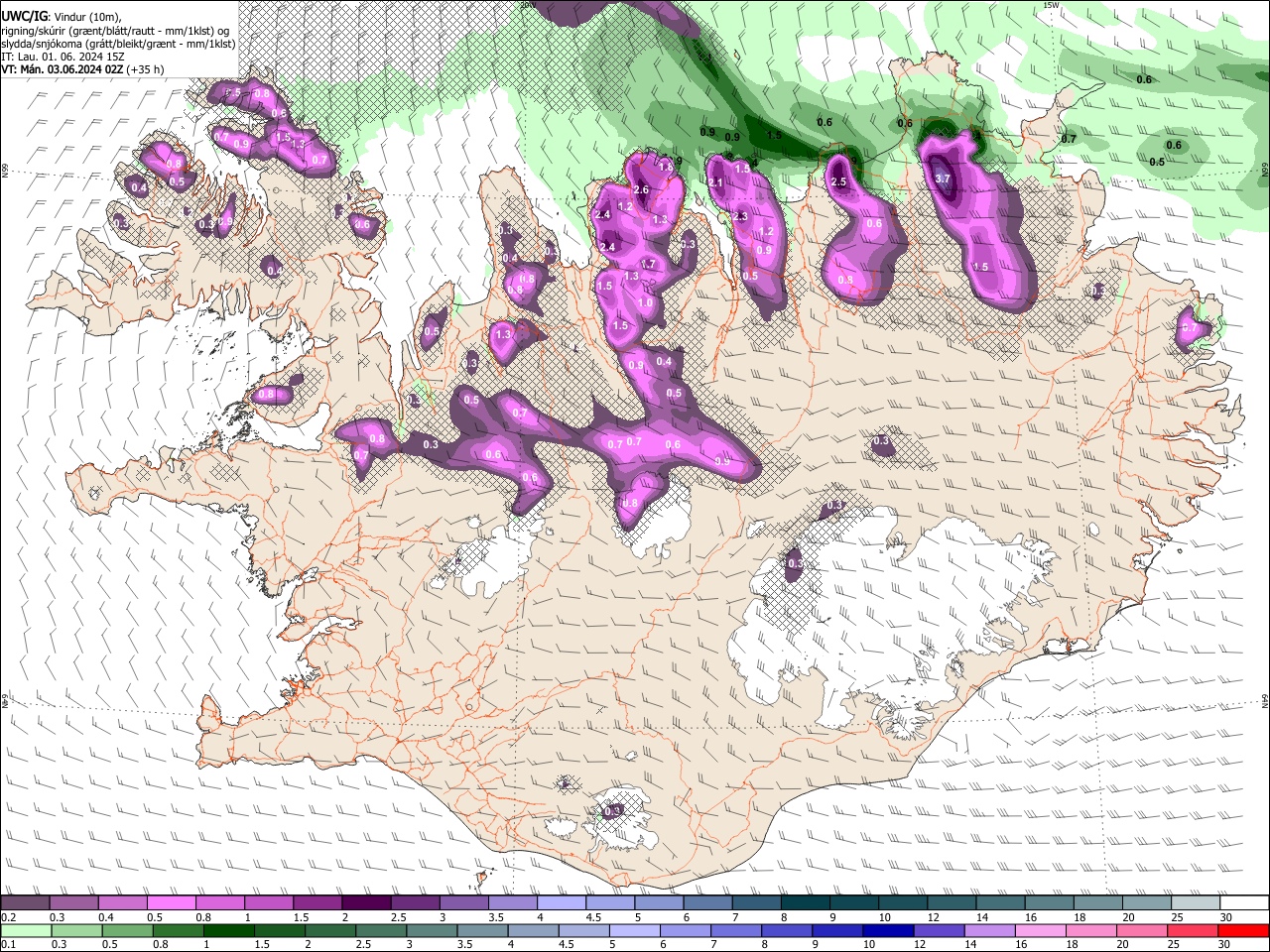This screenshot has height=952, width=1270.
Task: Pick magenta swatch labeled 1.5 in upper legend
Action: click(x=318, y=903)
